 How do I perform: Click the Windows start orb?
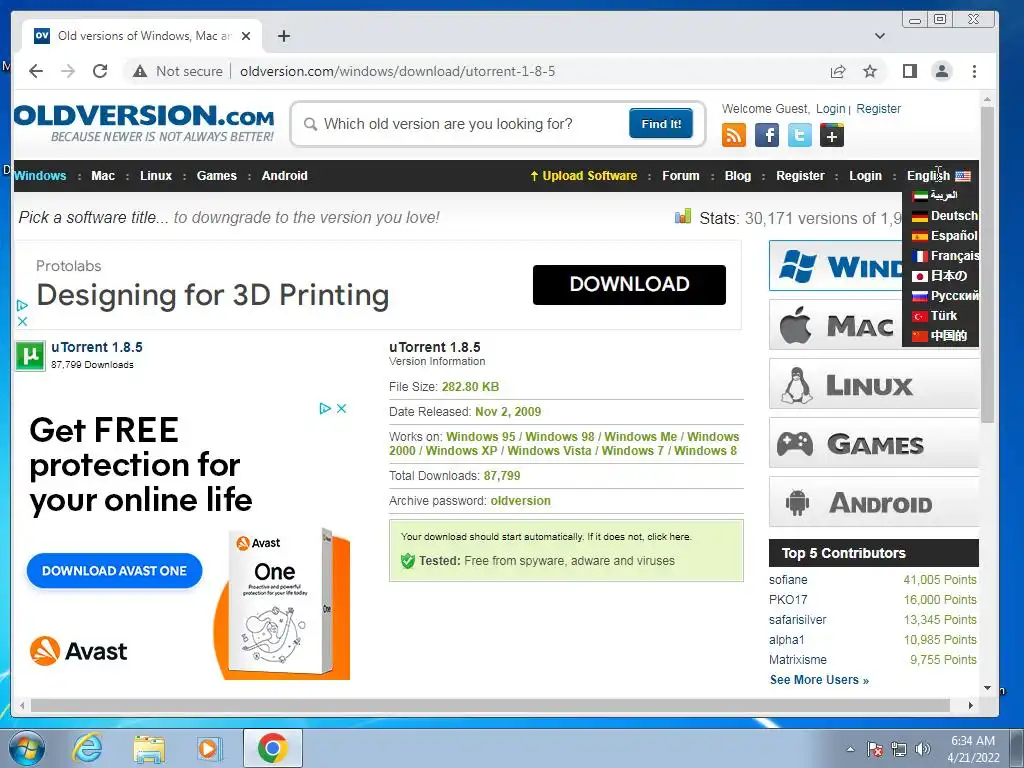point(26,748)
